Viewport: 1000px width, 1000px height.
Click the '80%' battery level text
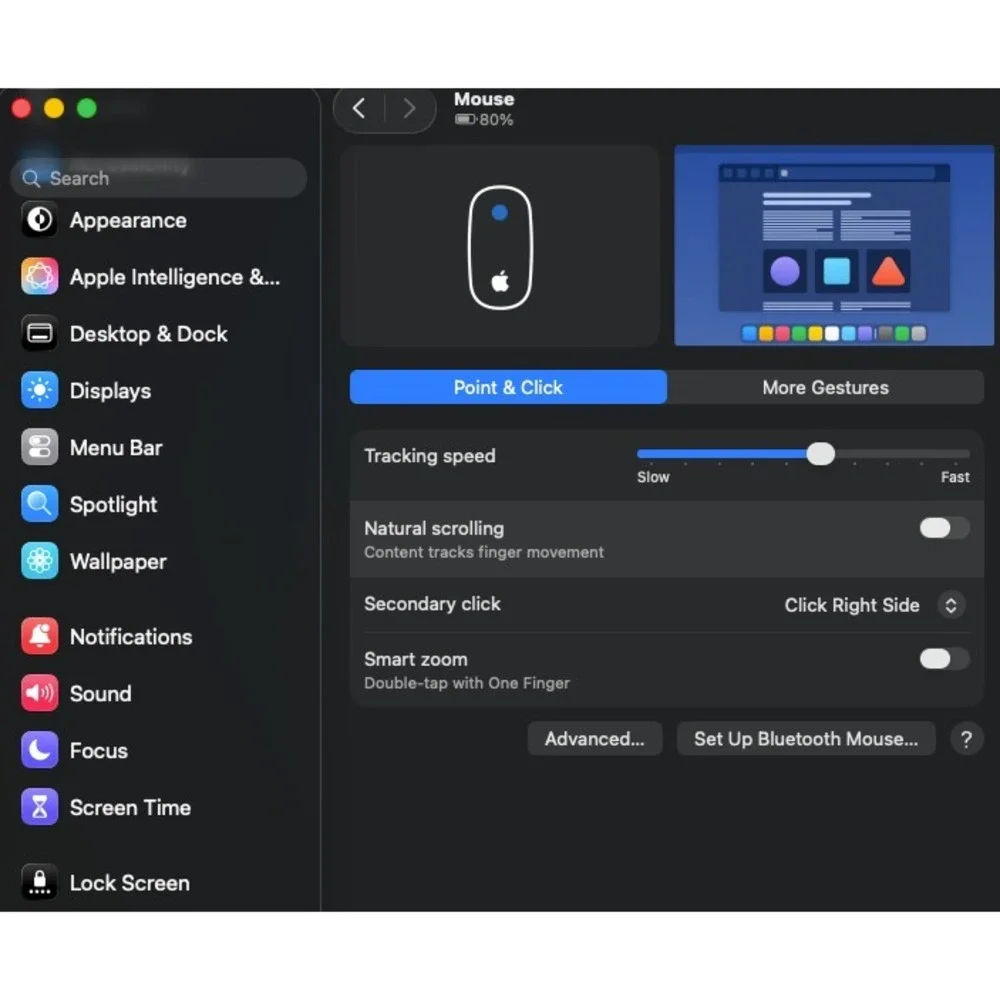pyautogui.click(x=496, y=120)
